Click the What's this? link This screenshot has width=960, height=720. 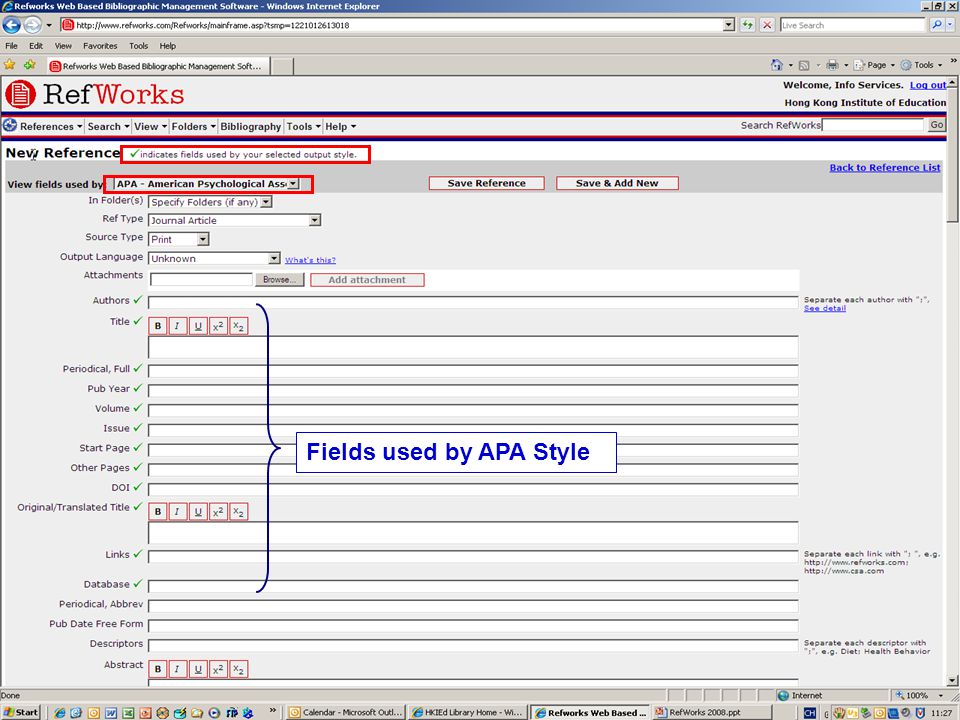click(310, 260)
